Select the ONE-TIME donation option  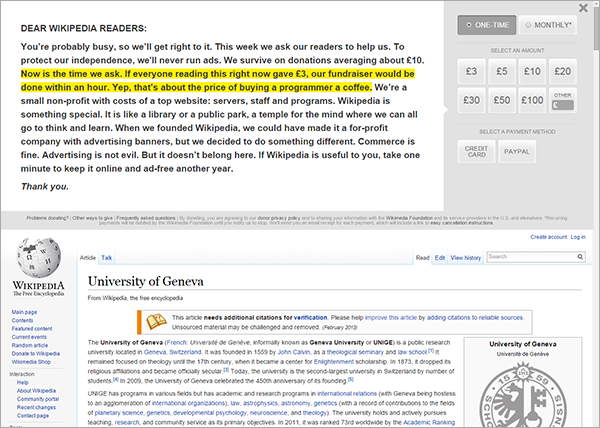click(x=487, y=25)
